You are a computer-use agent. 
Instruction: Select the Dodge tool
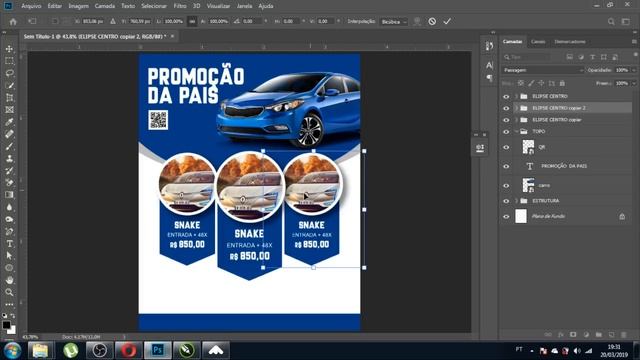point(9,219)
